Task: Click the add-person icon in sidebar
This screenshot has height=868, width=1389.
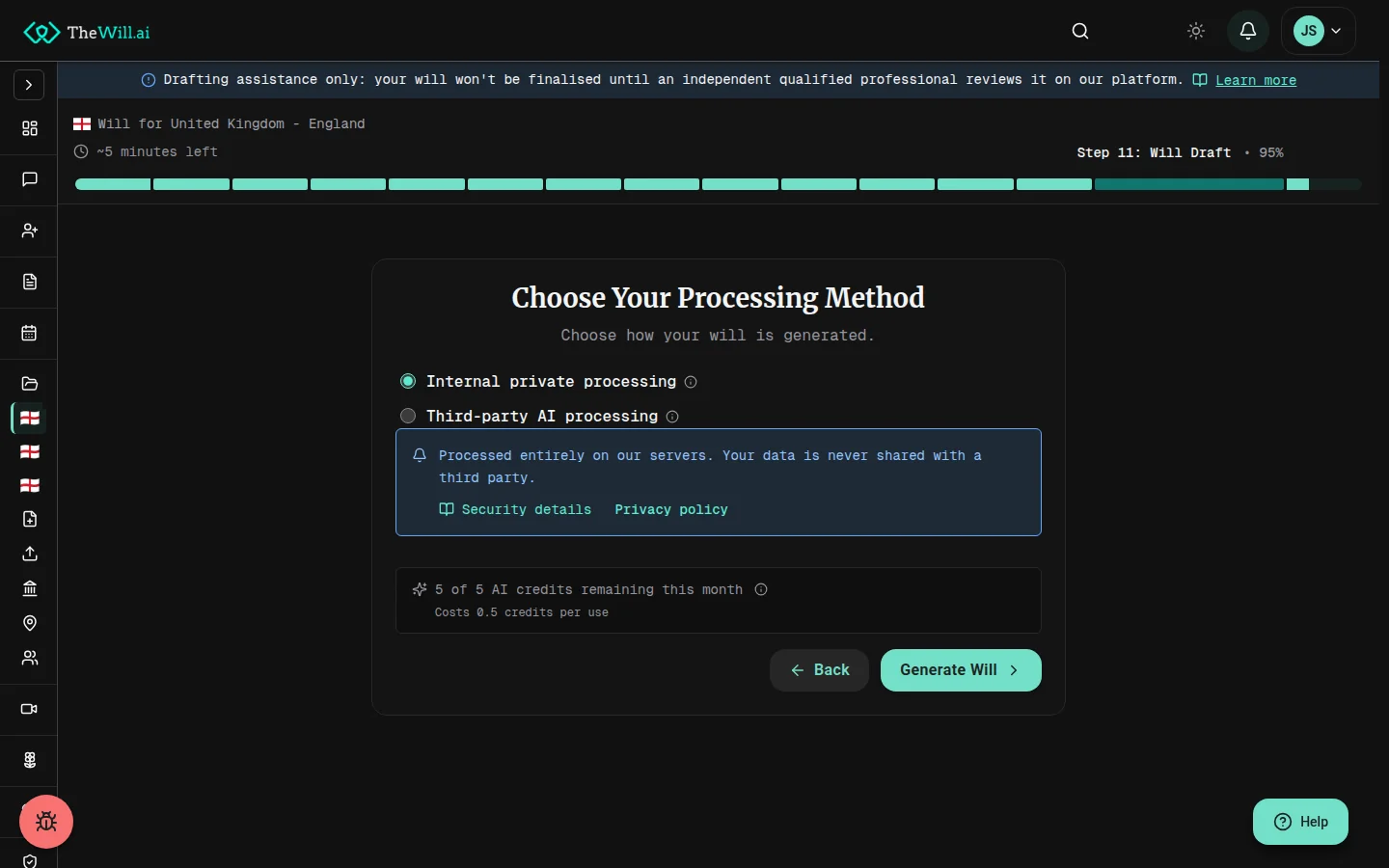Action: pyautogui.click(x=30, y=231)
